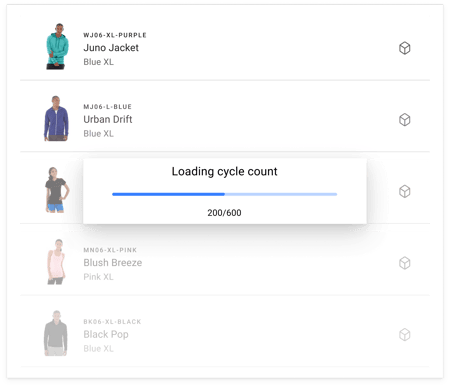Click Blue XL under Black Pop

point(98,349)
